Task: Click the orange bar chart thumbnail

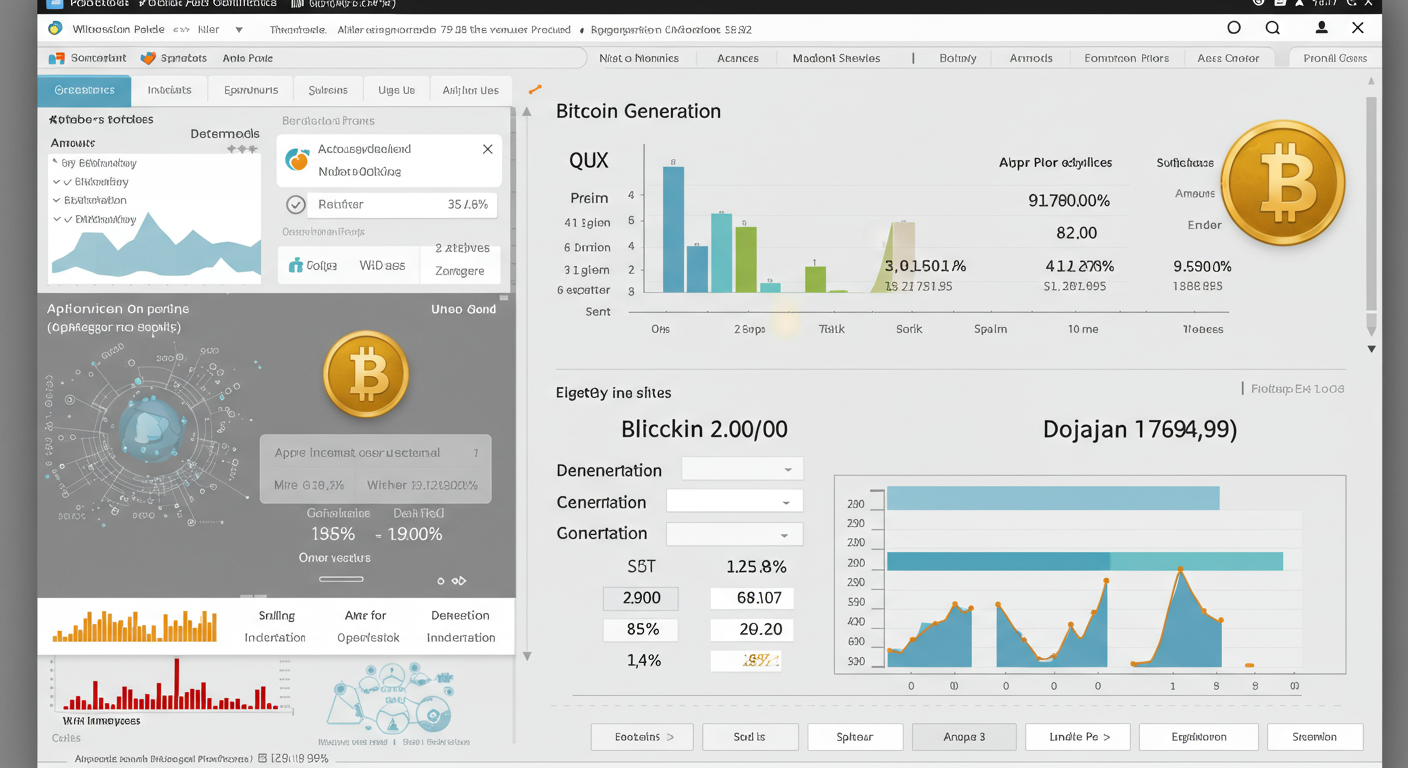Action: tap(135, 626)
